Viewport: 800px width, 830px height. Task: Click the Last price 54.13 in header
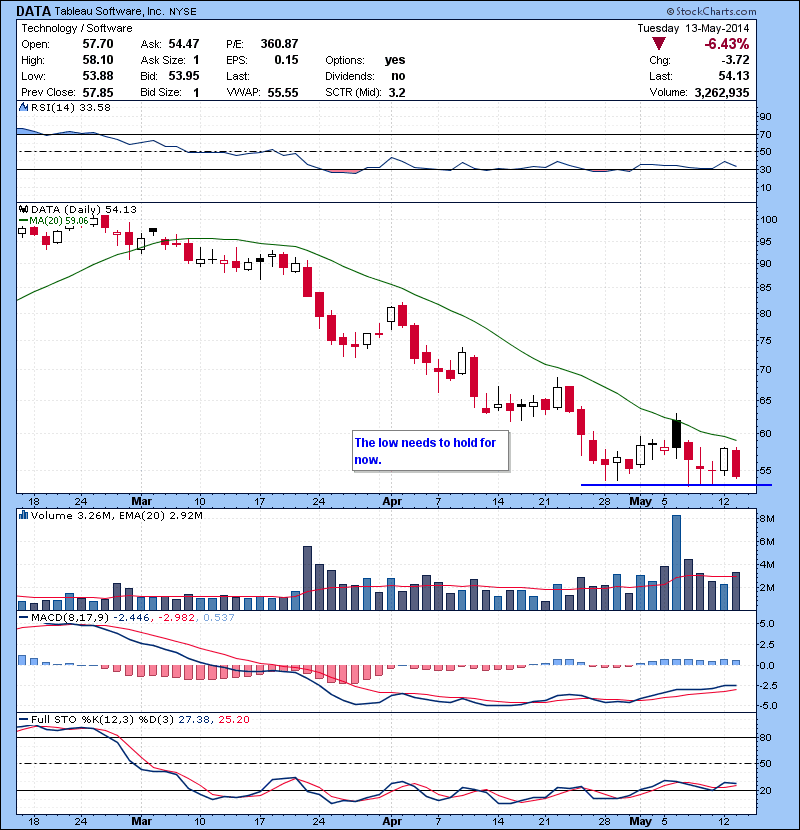(734, 76)
